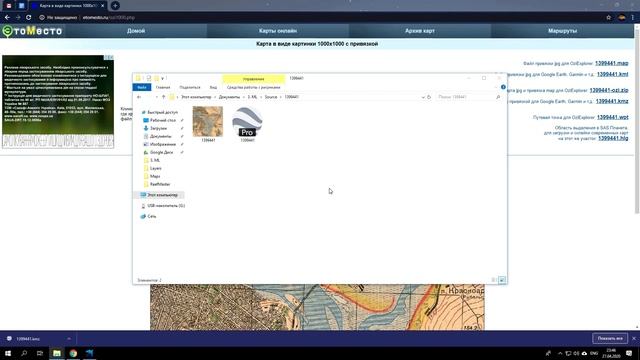Open Сеть in the navigation pane
Viewport: 640px width, 360px height.
[x=149, y=216]
